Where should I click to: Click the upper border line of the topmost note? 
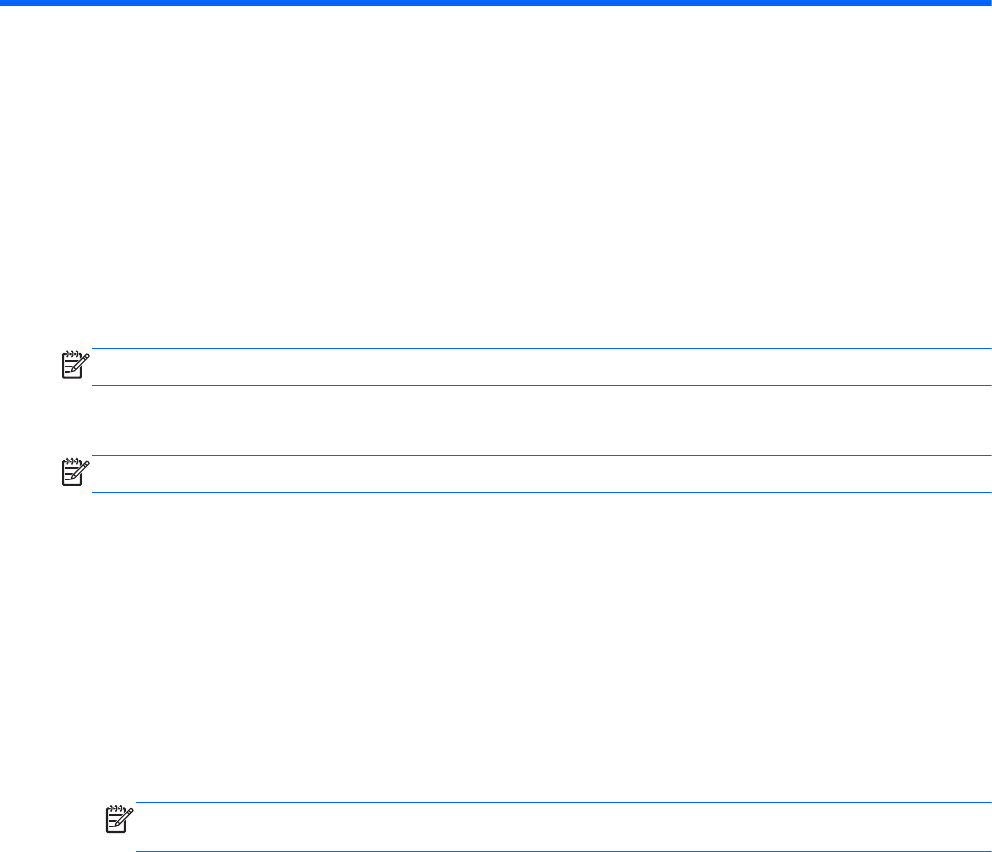coord(540,349)
